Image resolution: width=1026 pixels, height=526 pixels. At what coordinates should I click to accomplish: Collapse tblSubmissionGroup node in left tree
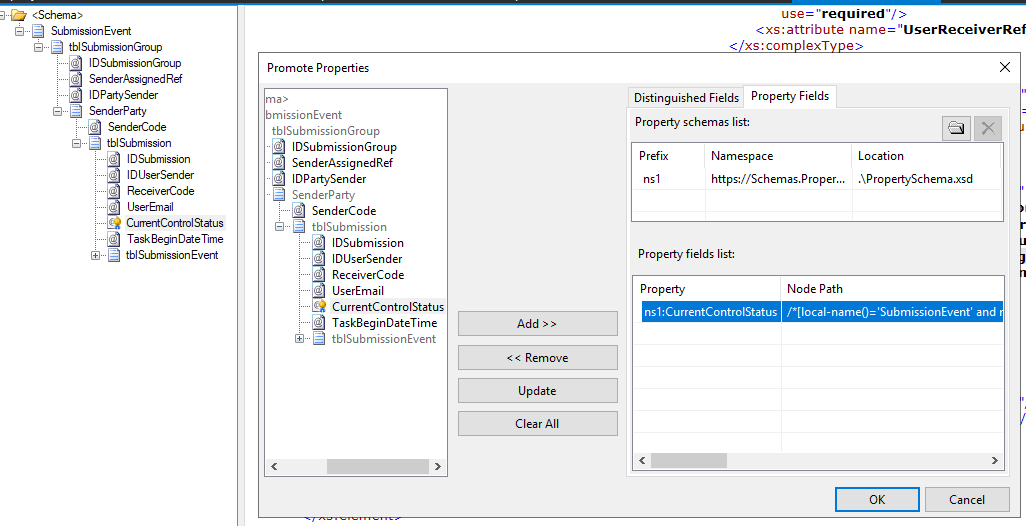[x=39, y=46]
